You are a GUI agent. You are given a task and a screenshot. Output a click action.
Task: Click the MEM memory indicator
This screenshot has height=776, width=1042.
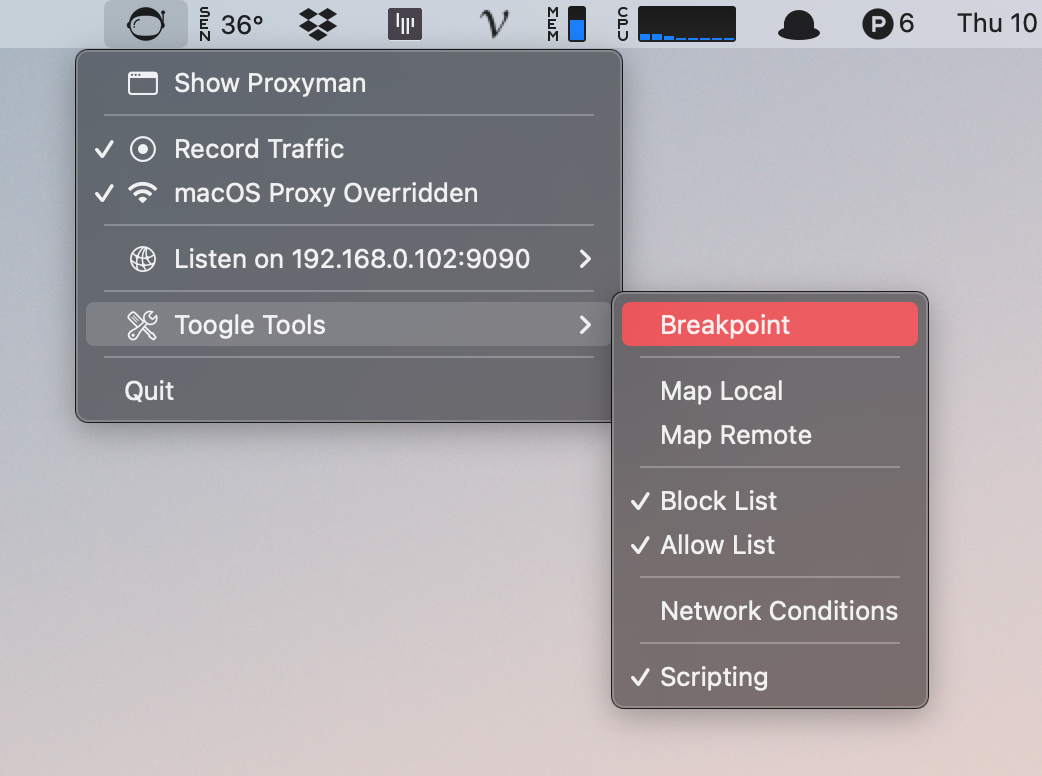pos(551,22)
